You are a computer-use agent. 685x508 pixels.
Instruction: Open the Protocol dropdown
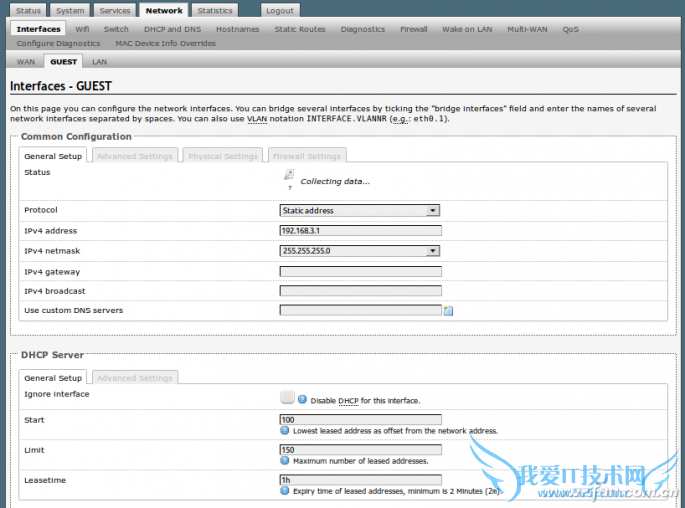click(360, 211)
